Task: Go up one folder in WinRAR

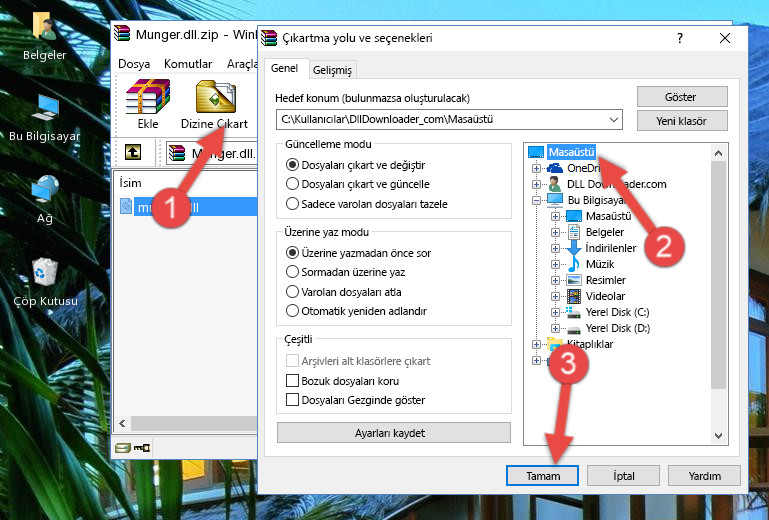Action: (x=133, y=153)
